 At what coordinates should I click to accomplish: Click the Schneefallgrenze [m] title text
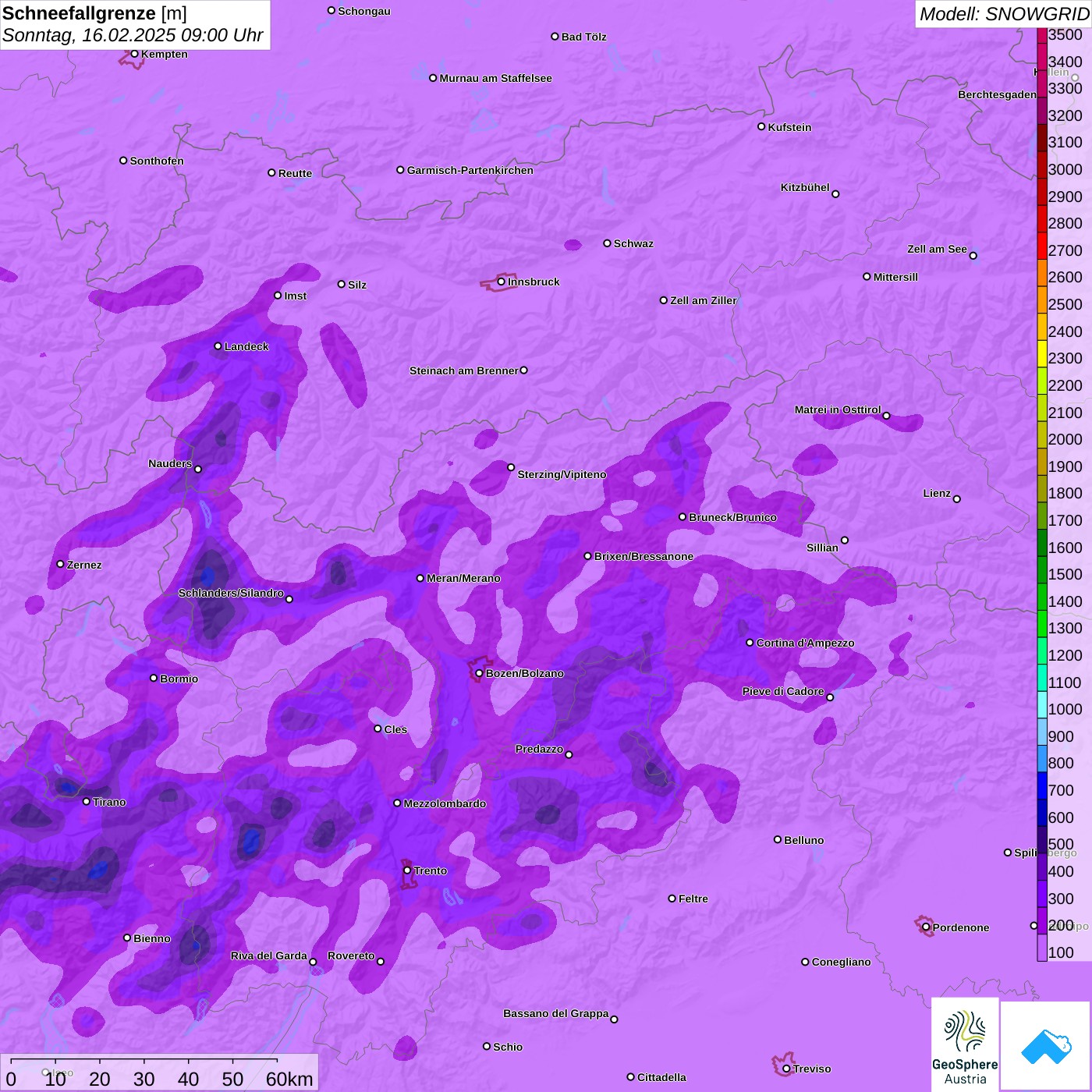coord(94,13)
